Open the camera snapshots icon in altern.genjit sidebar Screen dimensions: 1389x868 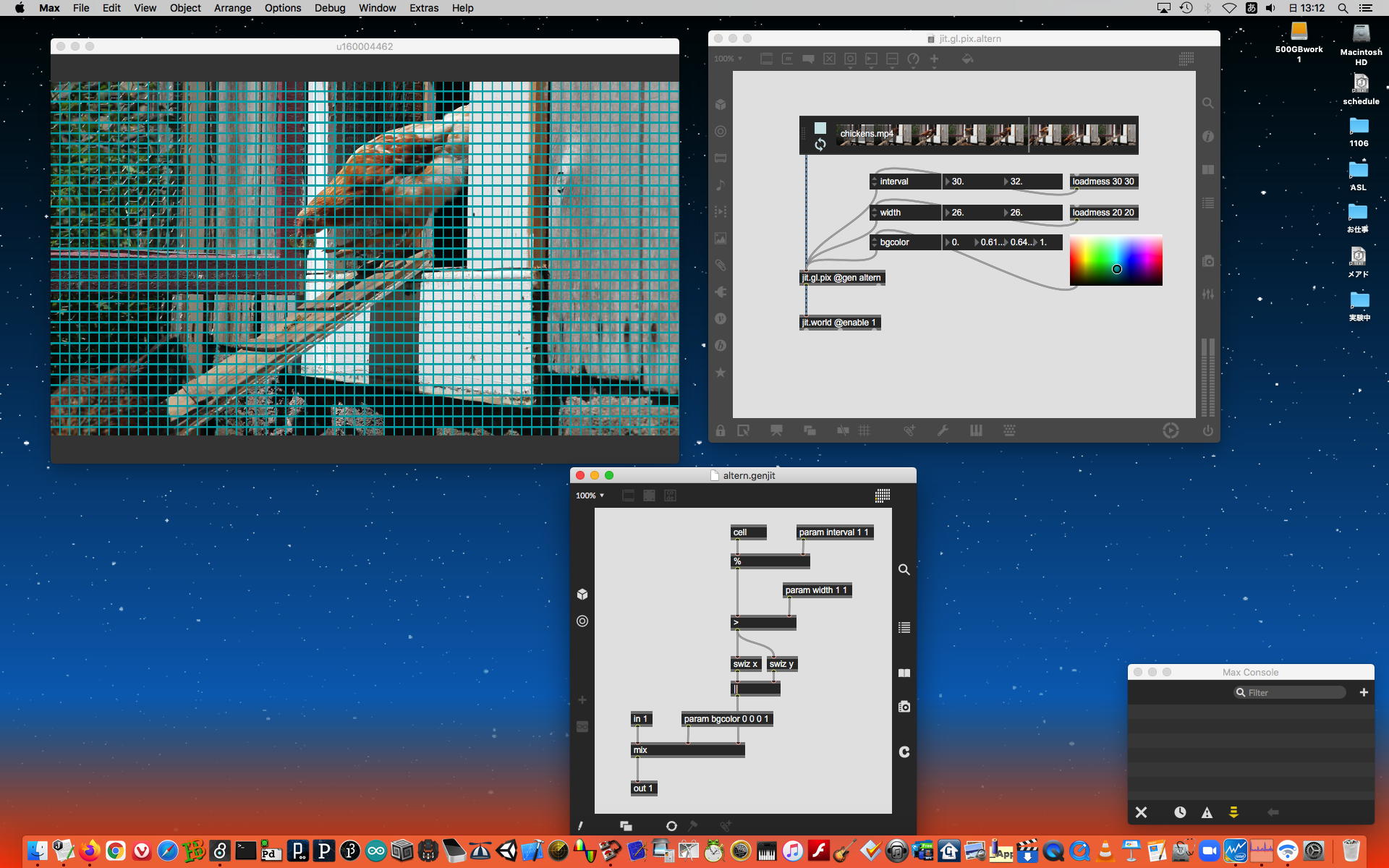pyautogui.click(x=904, y=707)
